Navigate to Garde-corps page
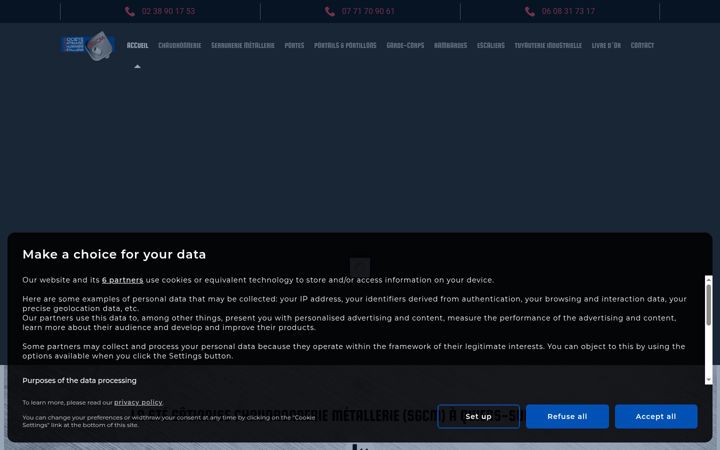Image resolution: width=720 pixels, height=450 pixels. coord(405,45)
